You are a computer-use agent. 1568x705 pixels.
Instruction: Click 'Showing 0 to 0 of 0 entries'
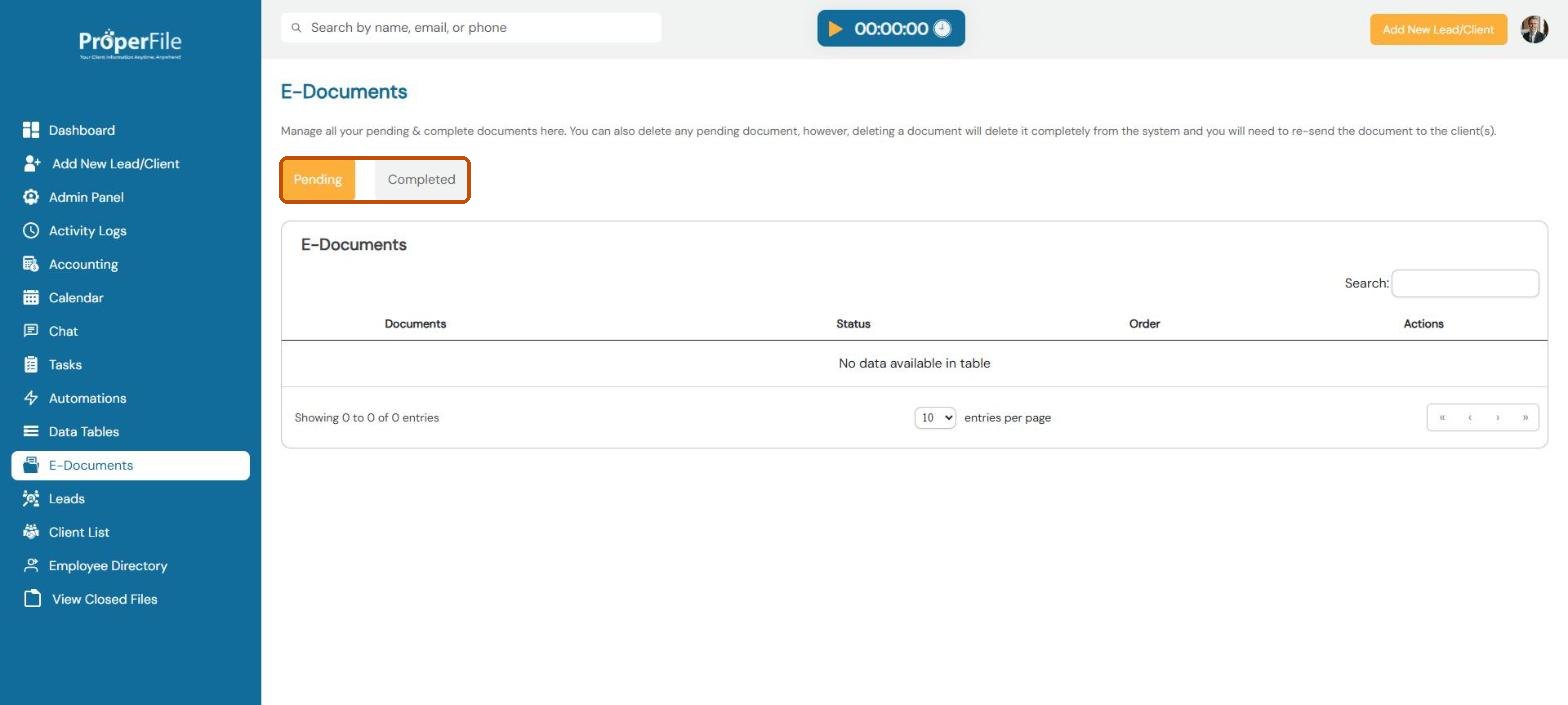pyautogui.click(x=367, y=418)
